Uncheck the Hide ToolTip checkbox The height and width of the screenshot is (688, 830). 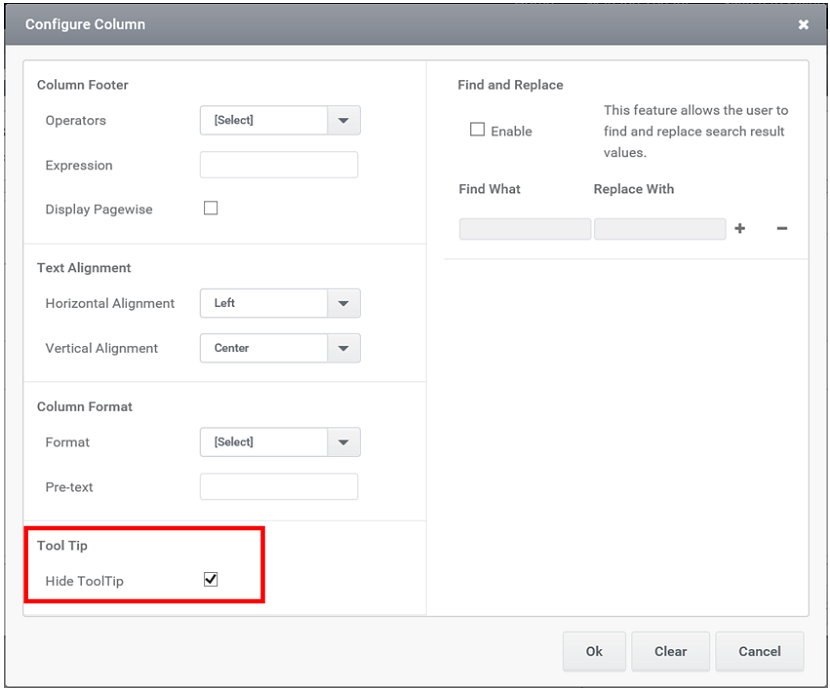tap(211, 580)
